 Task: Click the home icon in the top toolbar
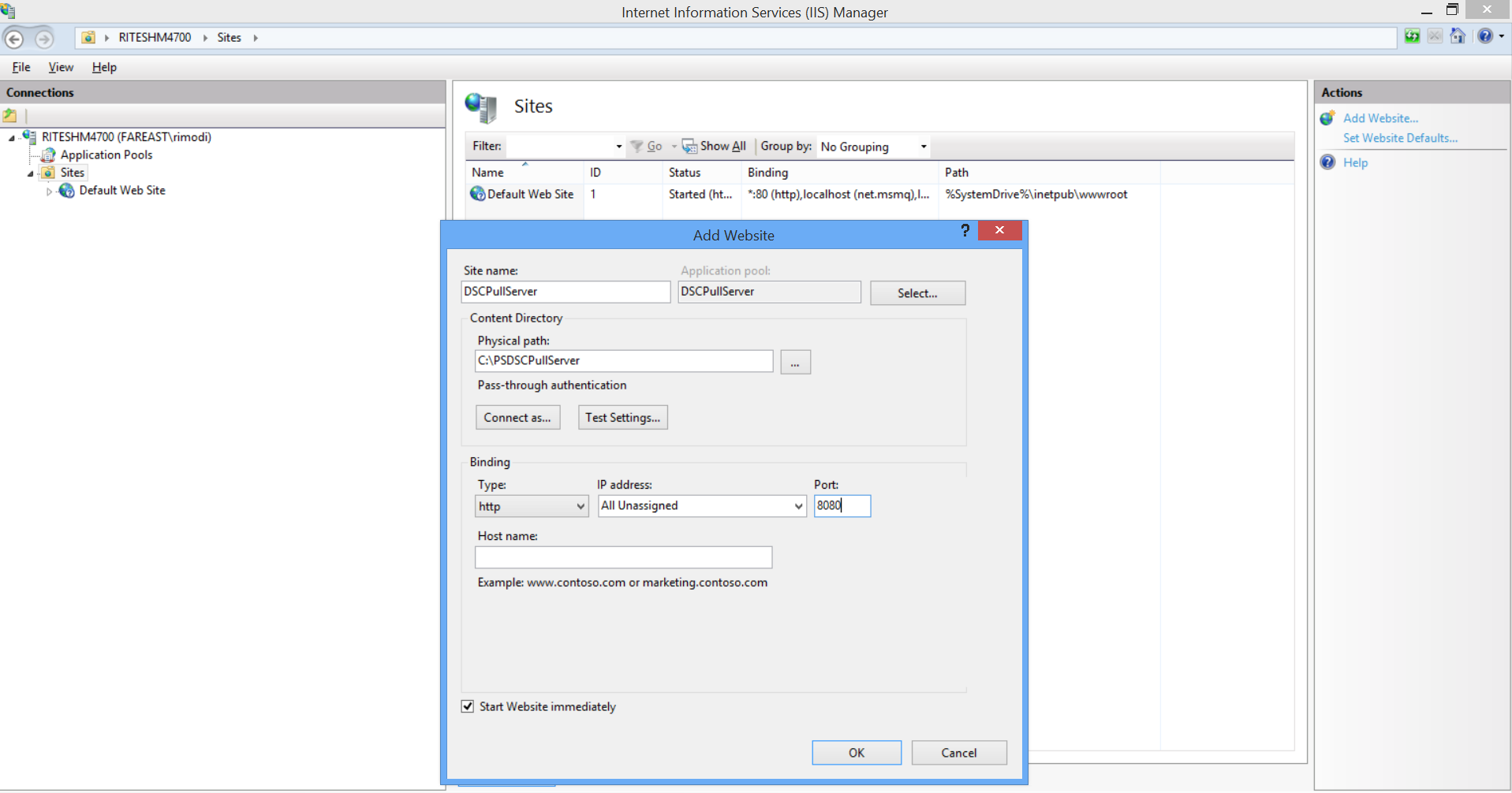(x=1458, y=36)
